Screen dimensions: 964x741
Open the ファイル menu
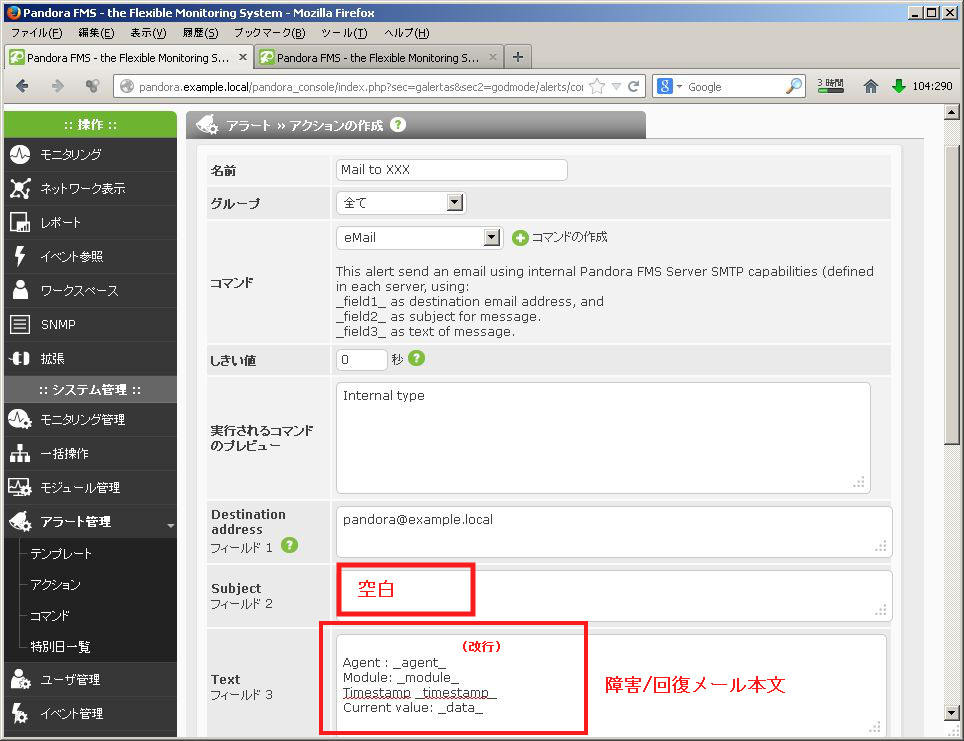(x=37, y=33)
